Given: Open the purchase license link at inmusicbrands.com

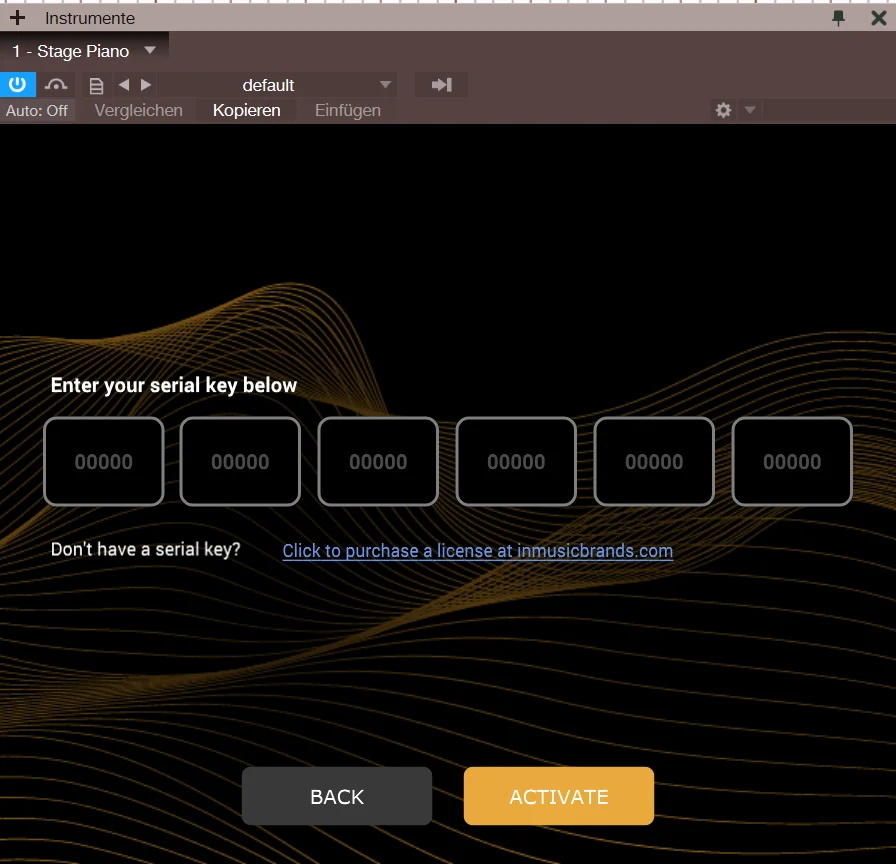Looking at the screenshot, I should 478,551.
